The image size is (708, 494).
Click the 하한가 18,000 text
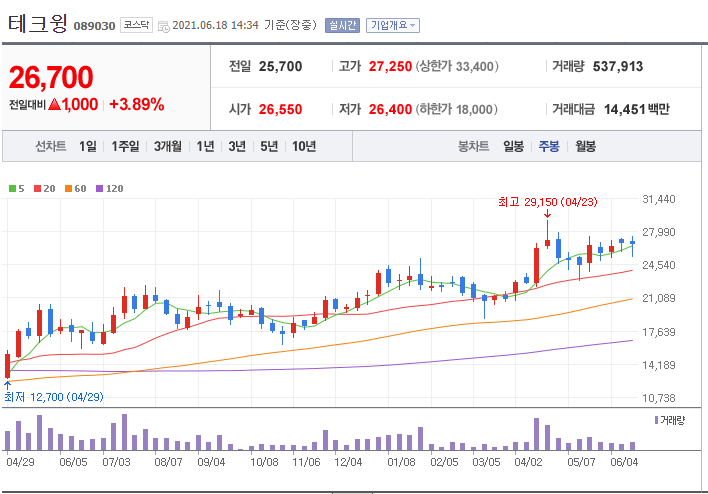(456, 109)
